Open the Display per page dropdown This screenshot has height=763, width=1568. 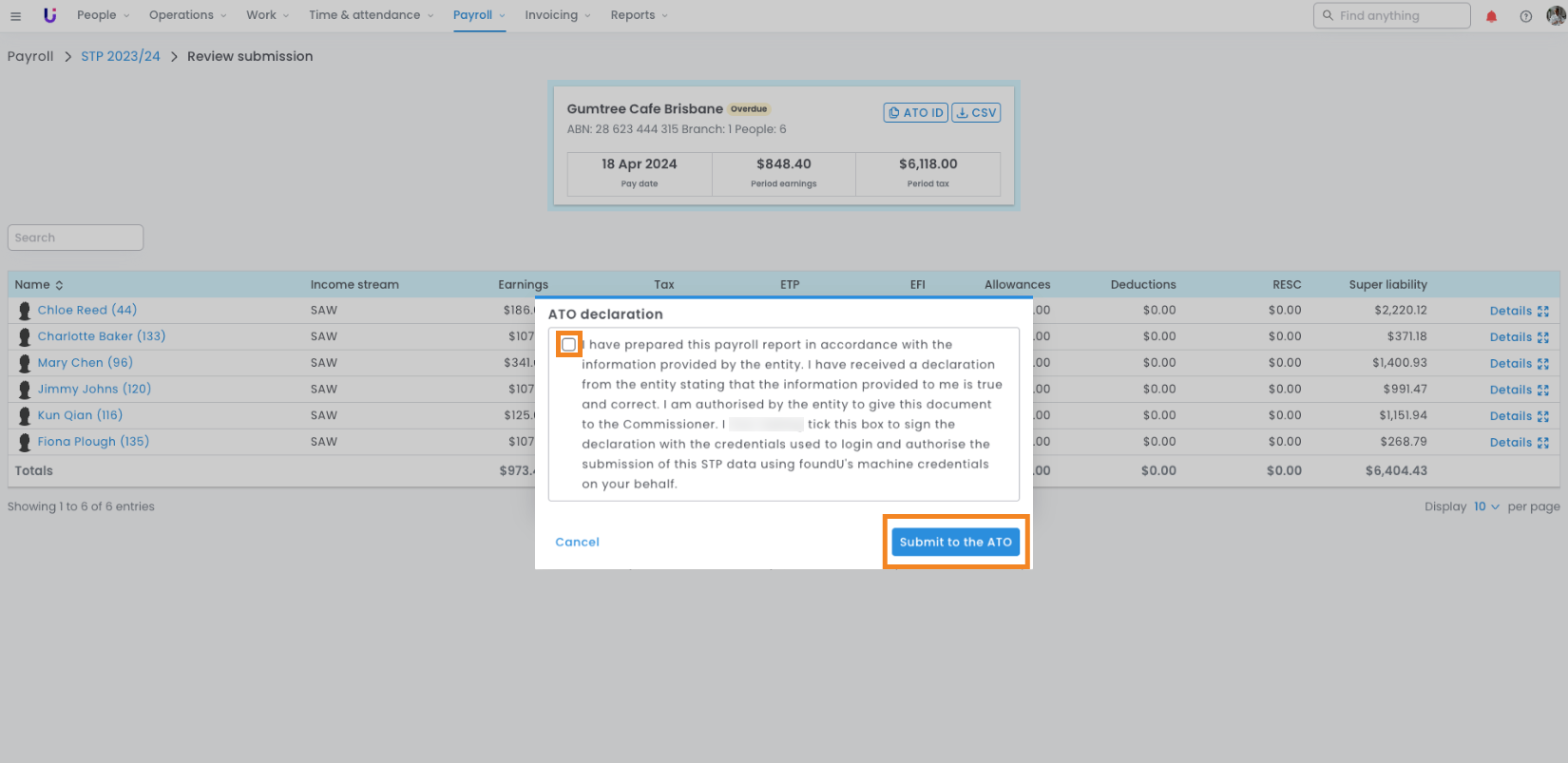pyautogui.click(x=1486, y=506)
